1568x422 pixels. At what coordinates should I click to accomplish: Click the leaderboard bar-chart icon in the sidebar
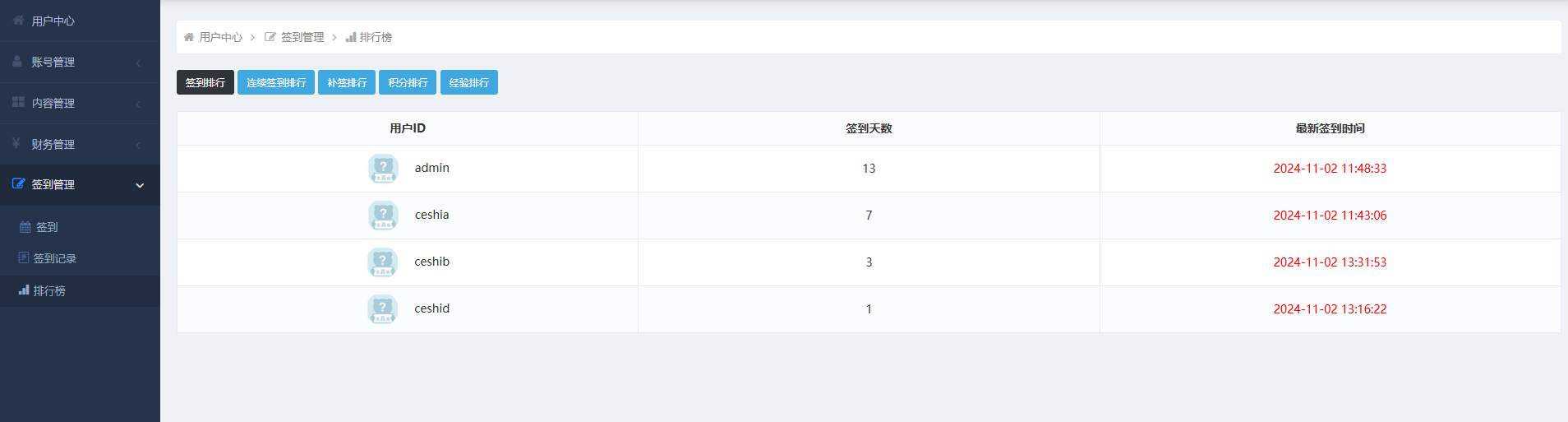(x=24, y=290)
